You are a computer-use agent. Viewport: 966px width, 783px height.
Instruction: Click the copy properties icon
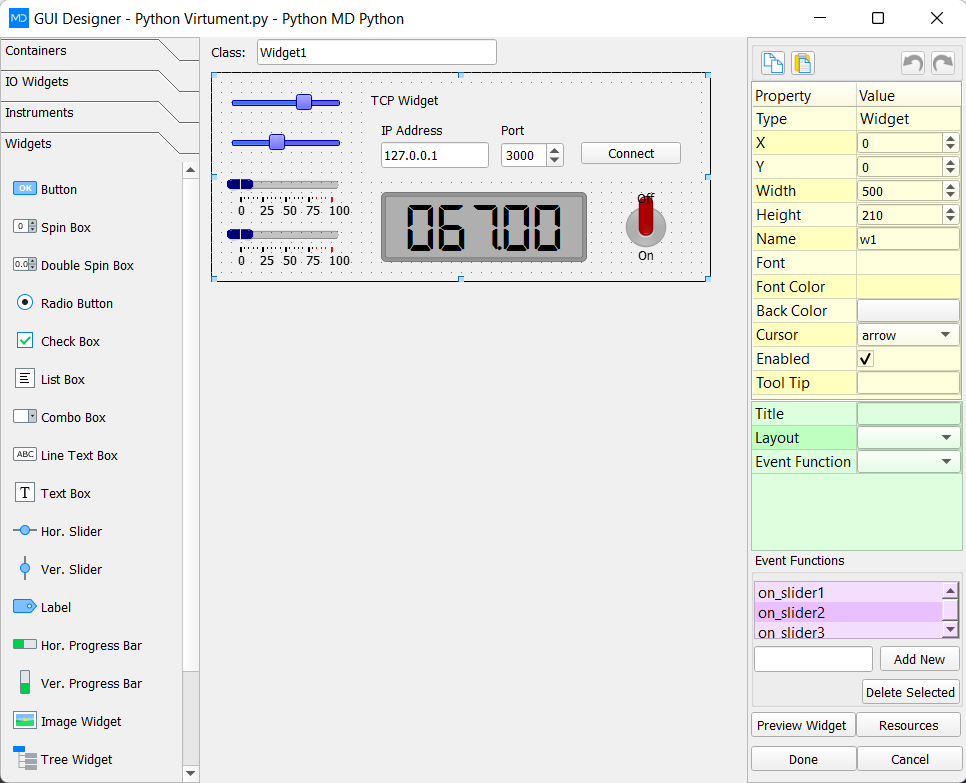click(772, 62)
